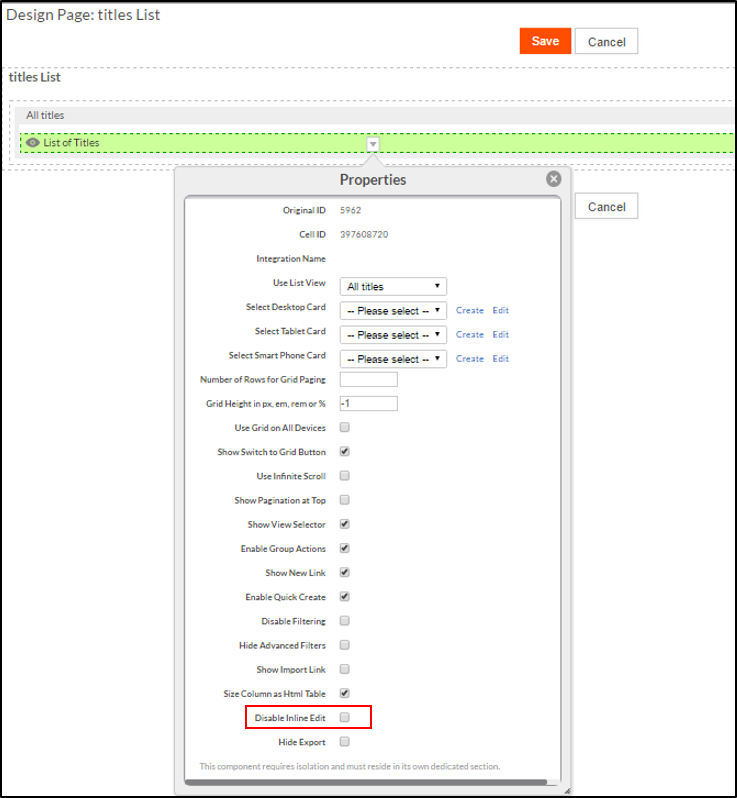The width and height of the screenshot is (737, 798).
Task: Focus the Grid Height input field
Action: [368, 404]
